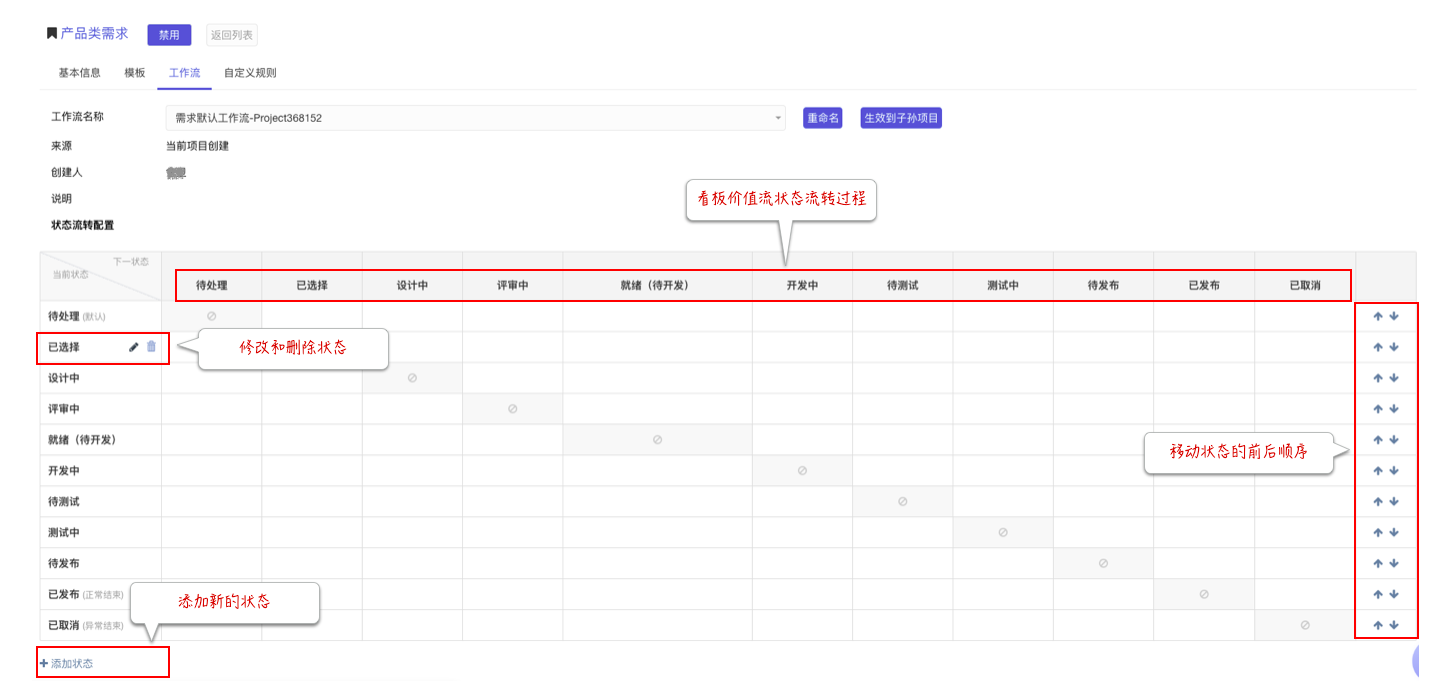Click the 禁用 button

tap(169, 35)
